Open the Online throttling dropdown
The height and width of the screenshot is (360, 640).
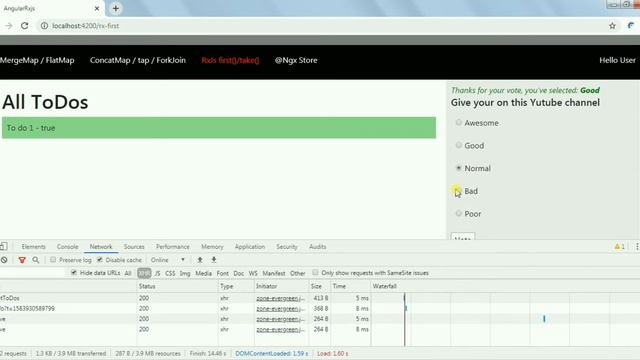pos(168,260)
